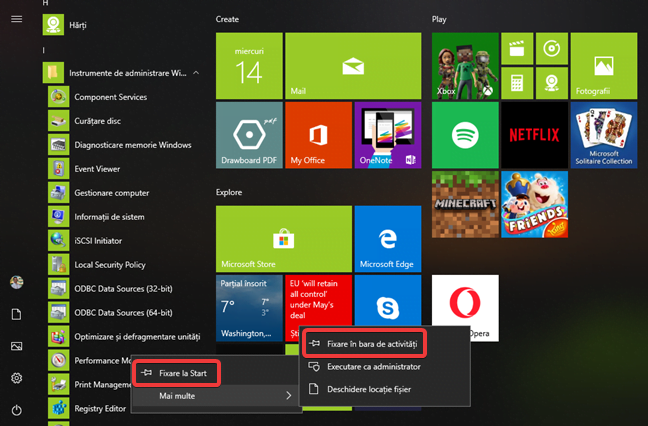Choose Fixare în bara de activități
The width and height of the screenshot is (648, 426).
click(364, 344)
